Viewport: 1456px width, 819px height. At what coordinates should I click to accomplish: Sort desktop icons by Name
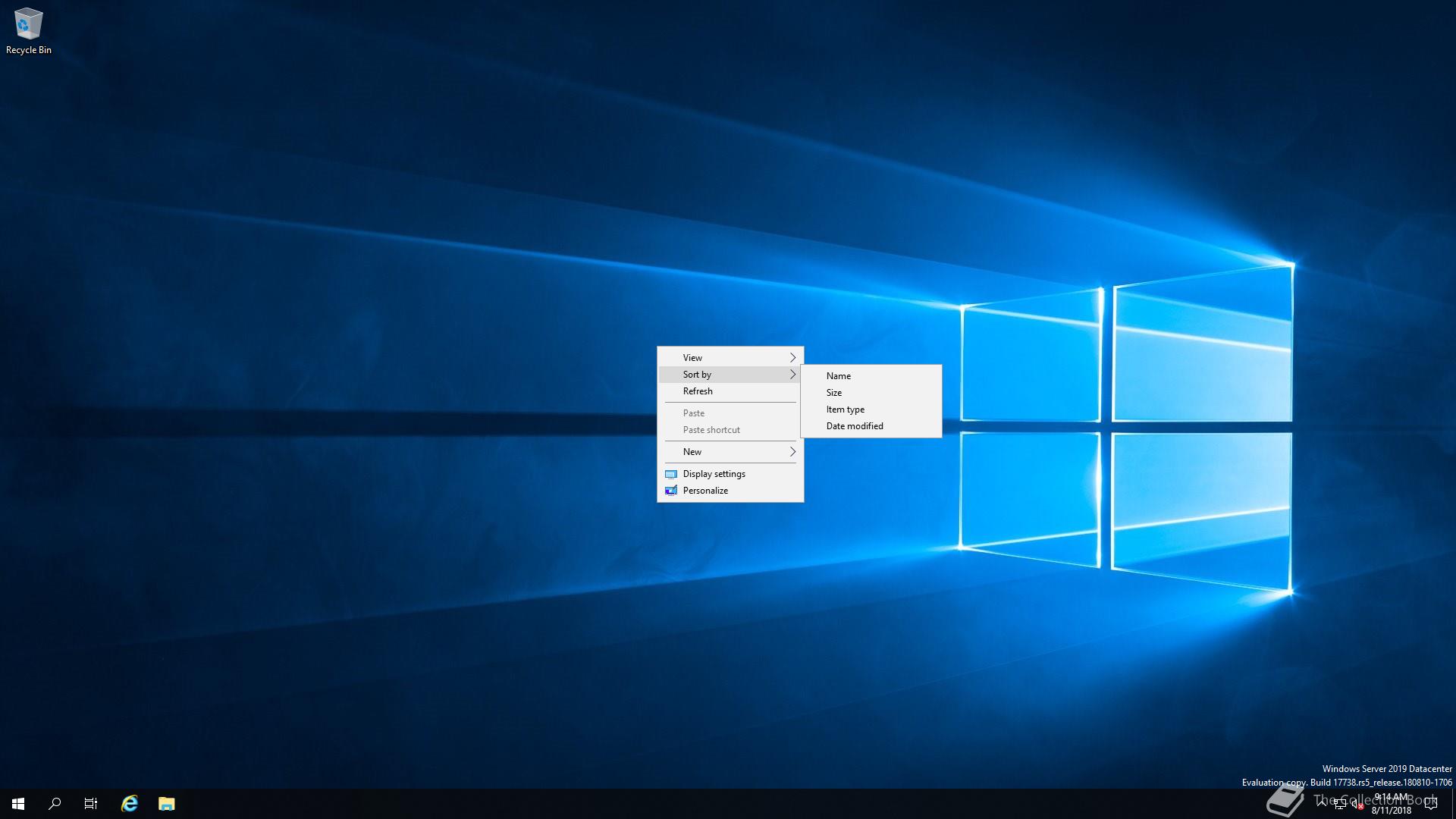[839, 376]
